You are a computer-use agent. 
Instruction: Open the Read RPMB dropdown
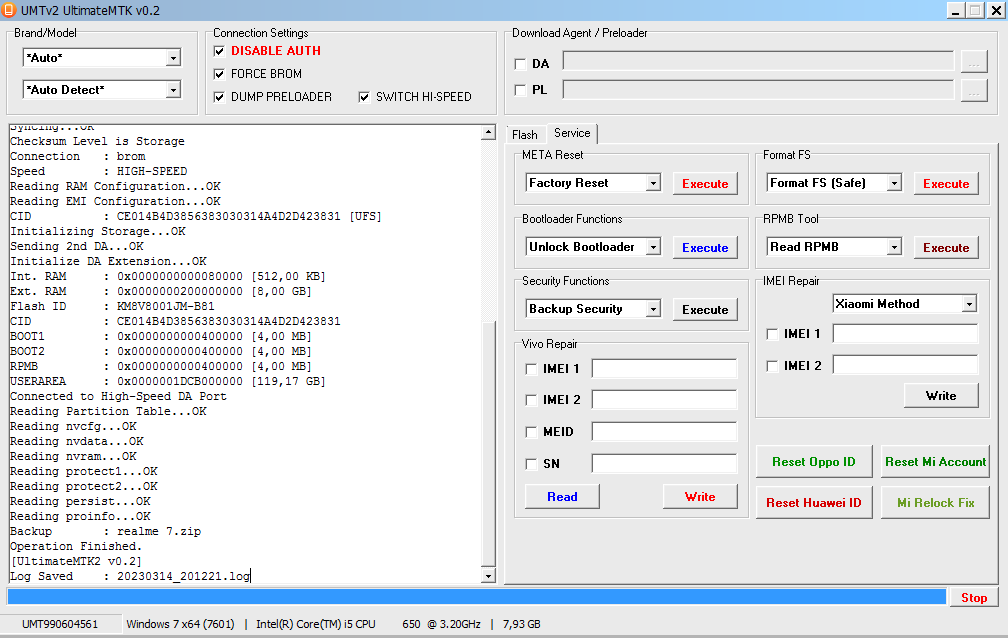pos(894,247)
